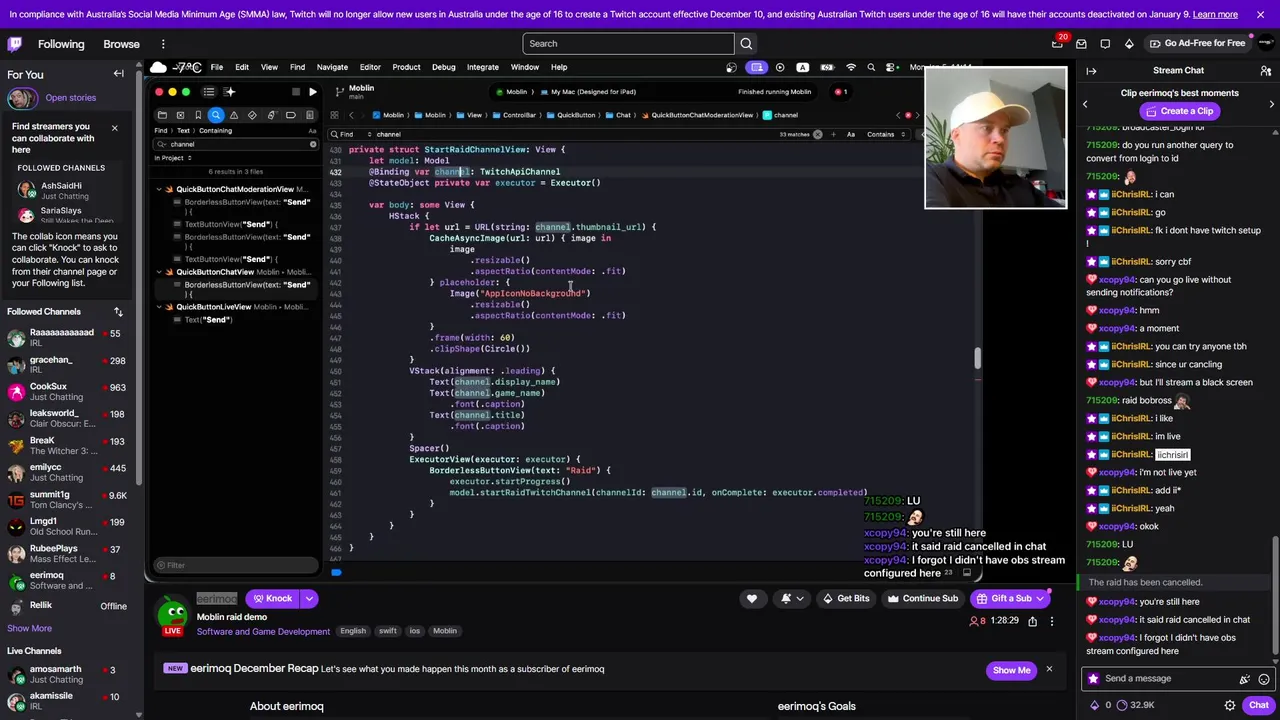Viewport: 1280px width, 720px height.
Task: Click Xcode run play button in stream
Action: pyautogui.click(x=312, y=92)
